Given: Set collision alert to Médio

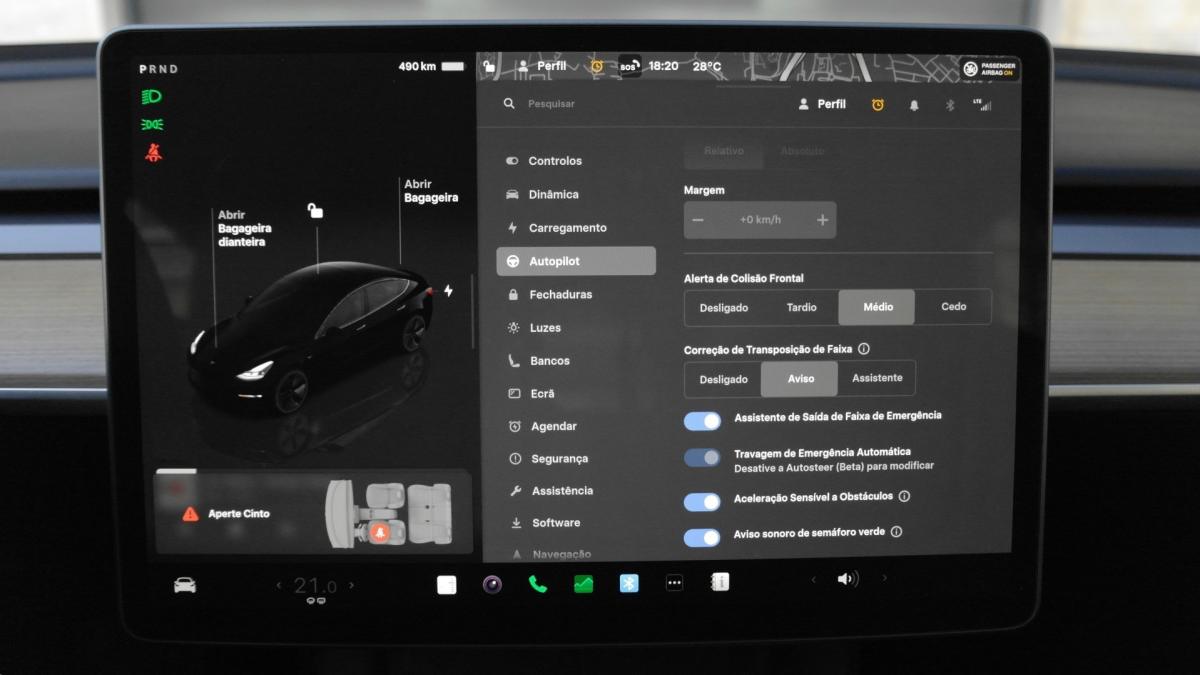Looking at the screenshot, I should click(x=876, y=307).
